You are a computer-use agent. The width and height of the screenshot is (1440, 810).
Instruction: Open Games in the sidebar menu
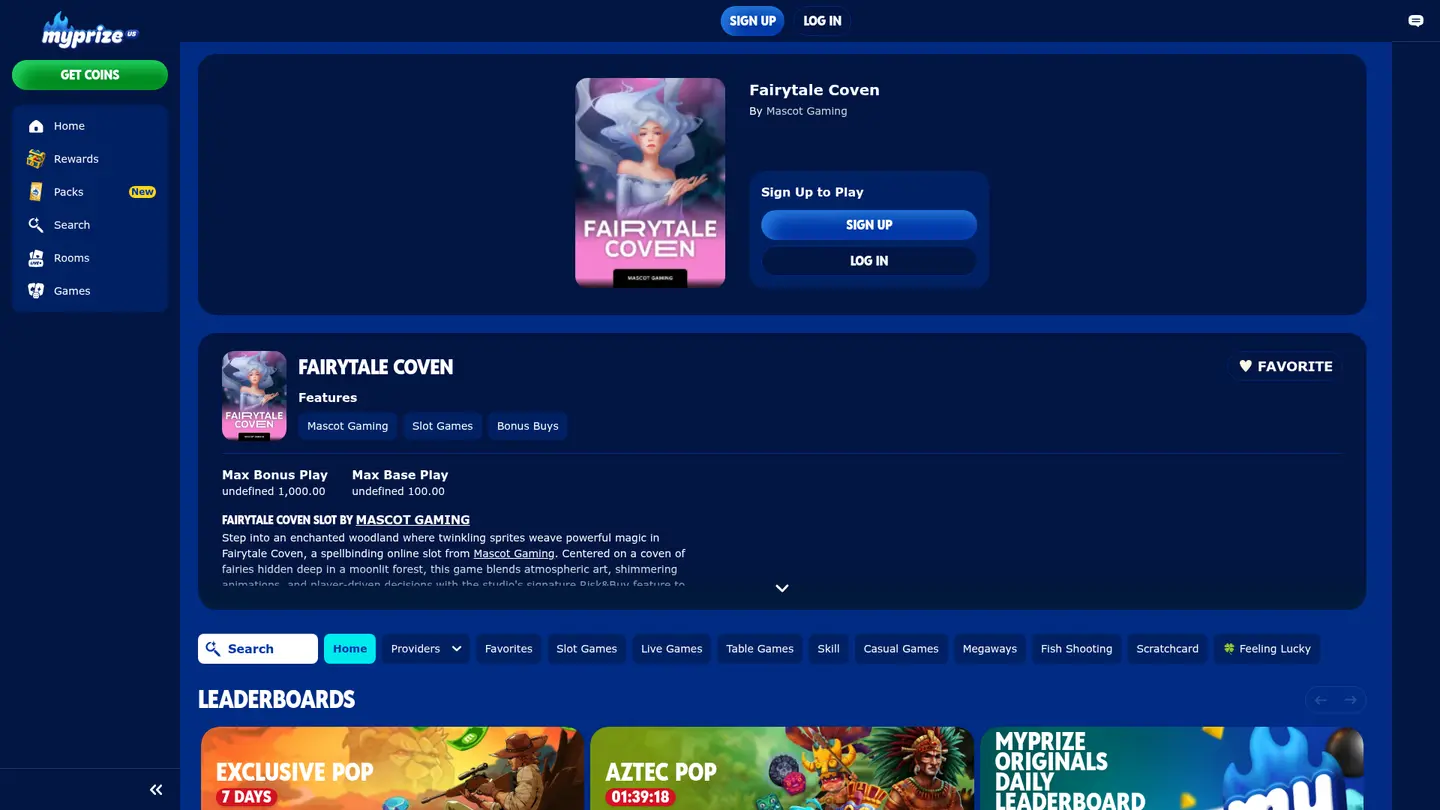(x=90, y=291)
